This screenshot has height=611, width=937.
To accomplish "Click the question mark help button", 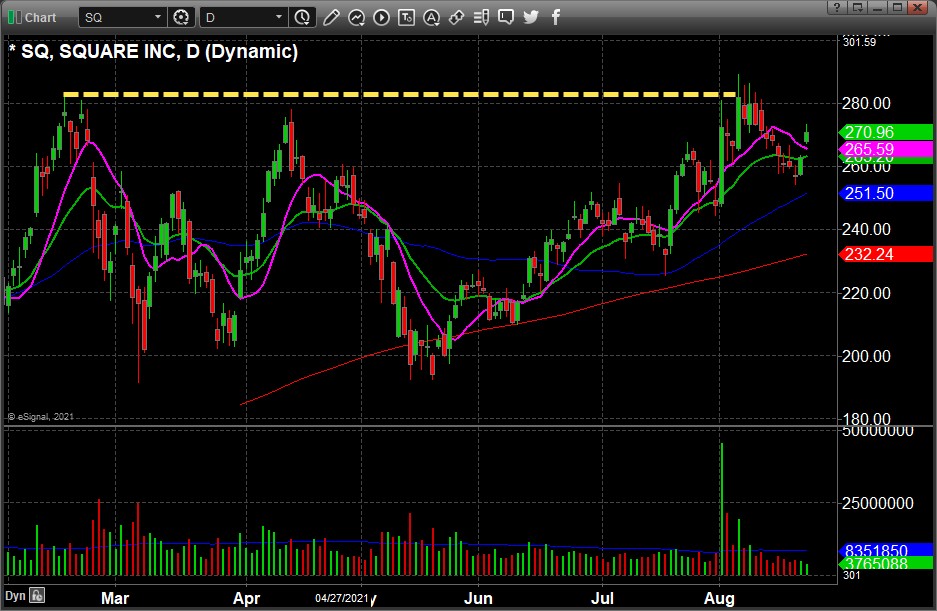I will 837,7.
